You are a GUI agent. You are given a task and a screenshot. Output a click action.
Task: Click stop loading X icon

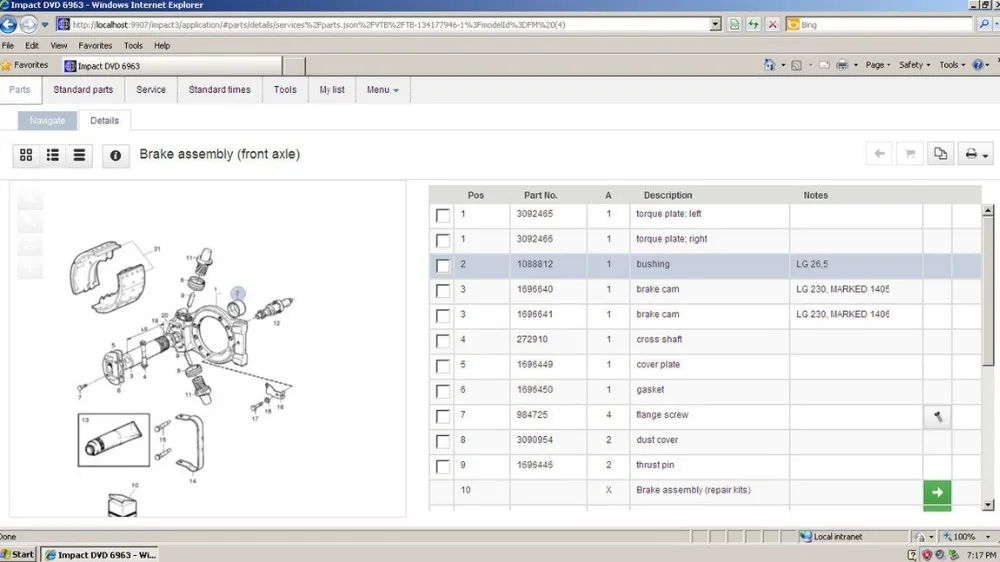click(x=772, y=24)
